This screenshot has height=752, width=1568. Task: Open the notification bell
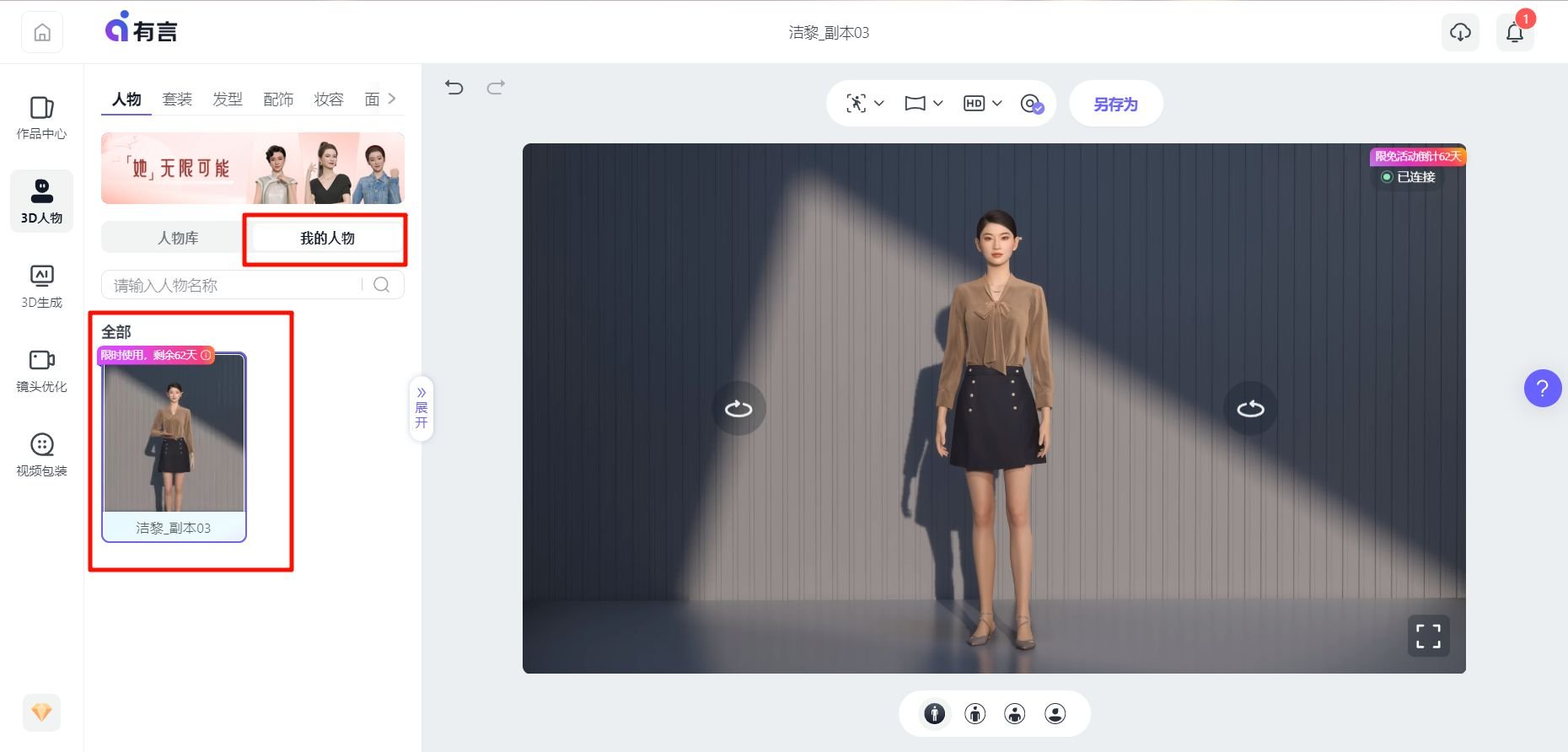(x=1514, y=33)
